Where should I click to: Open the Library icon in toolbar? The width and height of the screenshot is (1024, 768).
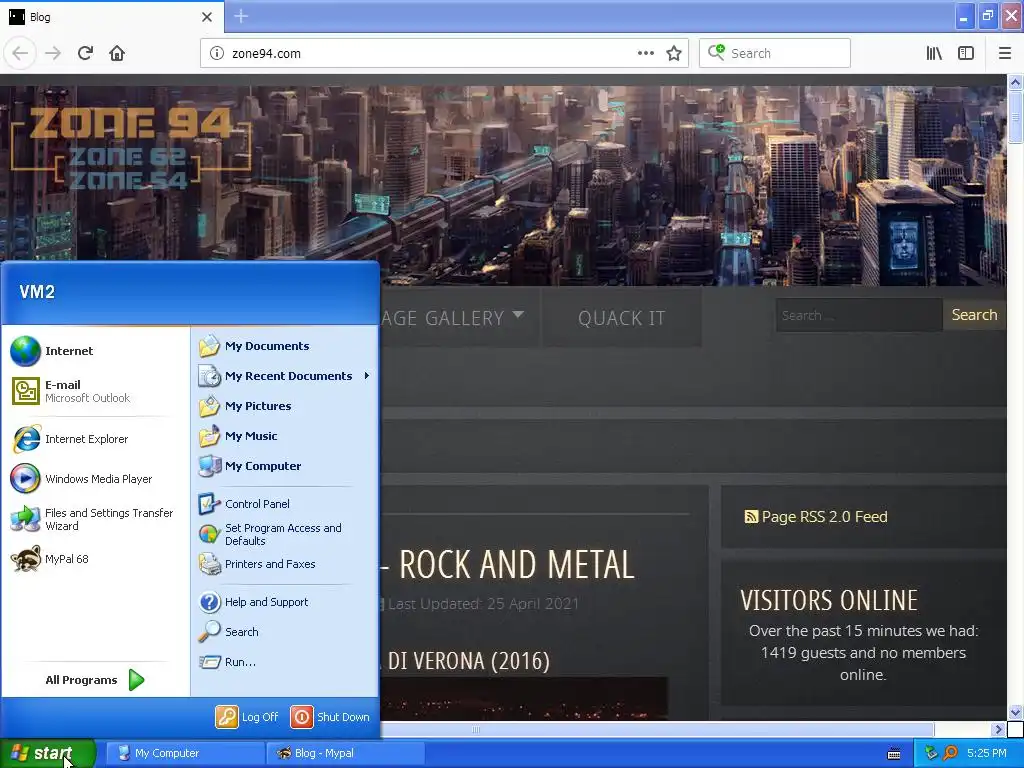tap(934, 54)
